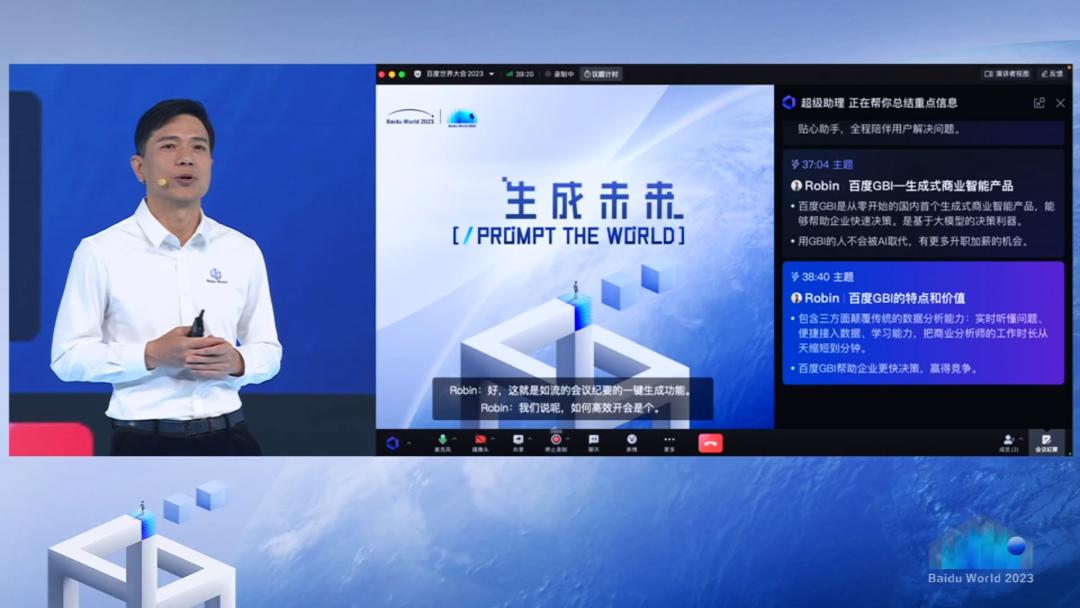Screen dimensions: 1080x608
Task: Click Robin's avatar in the 37:04 summary card
Action: coord(796,186)
